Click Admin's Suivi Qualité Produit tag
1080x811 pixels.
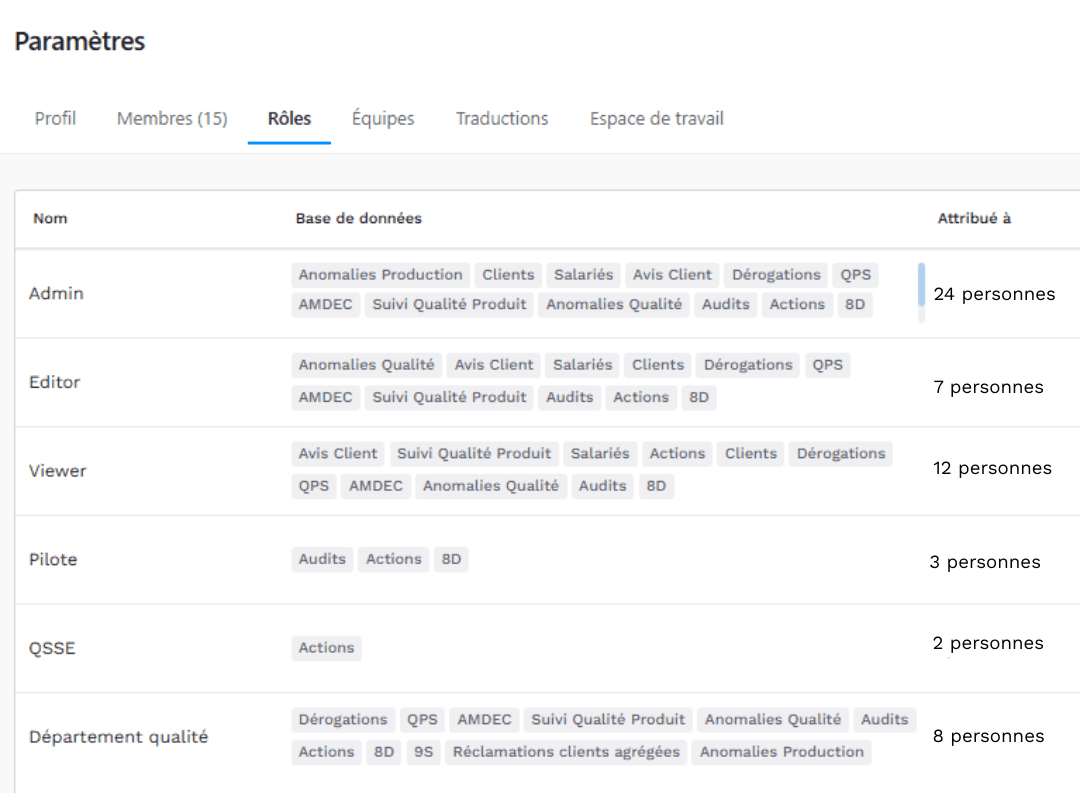point(449,305)
